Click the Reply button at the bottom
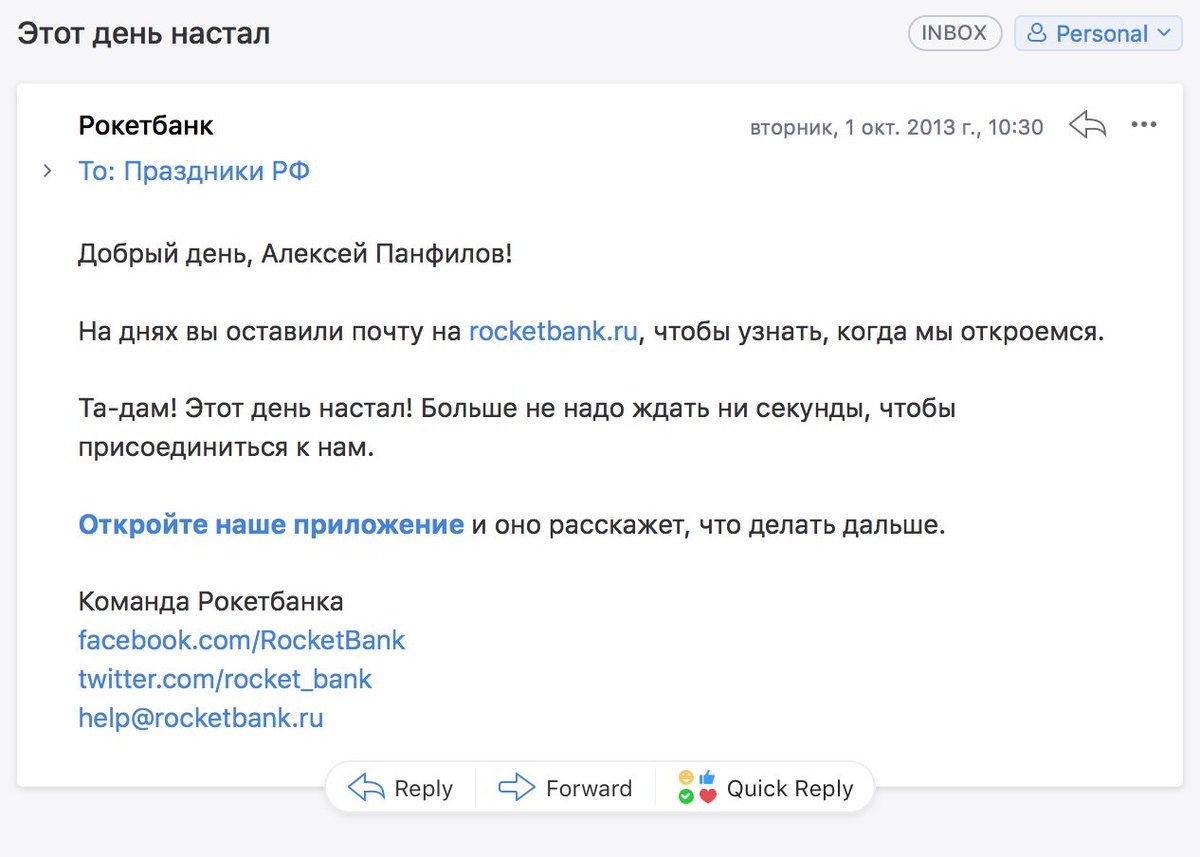 coord(401,788)
